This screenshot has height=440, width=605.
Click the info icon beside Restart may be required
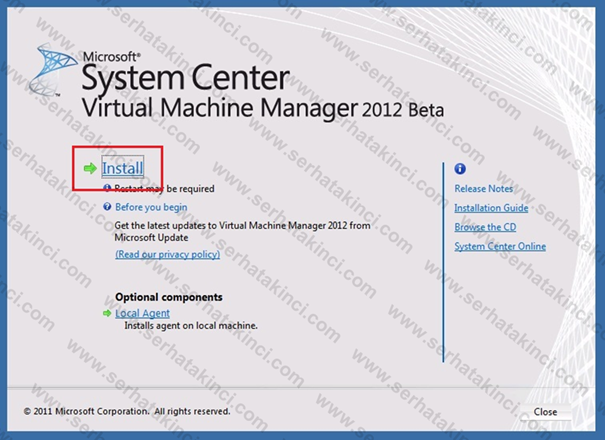107,188
